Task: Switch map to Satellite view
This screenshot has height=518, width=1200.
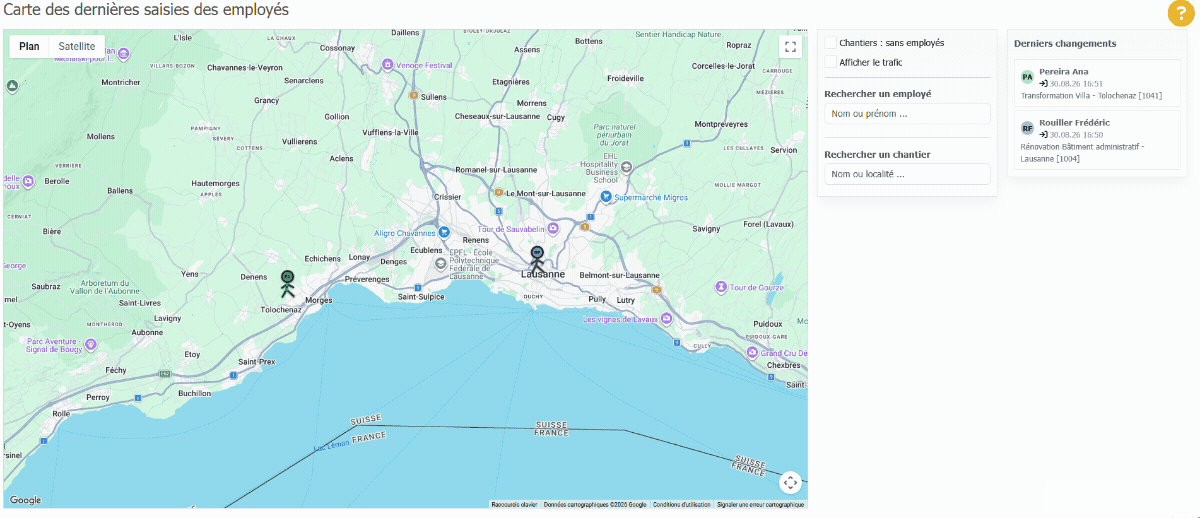Action: coord(77,46)
